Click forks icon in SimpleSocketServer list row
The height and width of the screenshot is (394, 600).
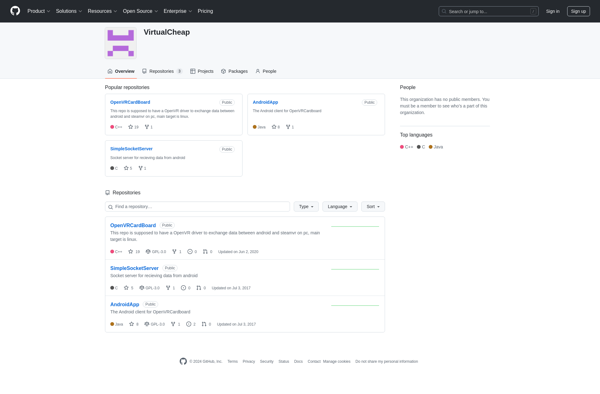click(168, 288)
